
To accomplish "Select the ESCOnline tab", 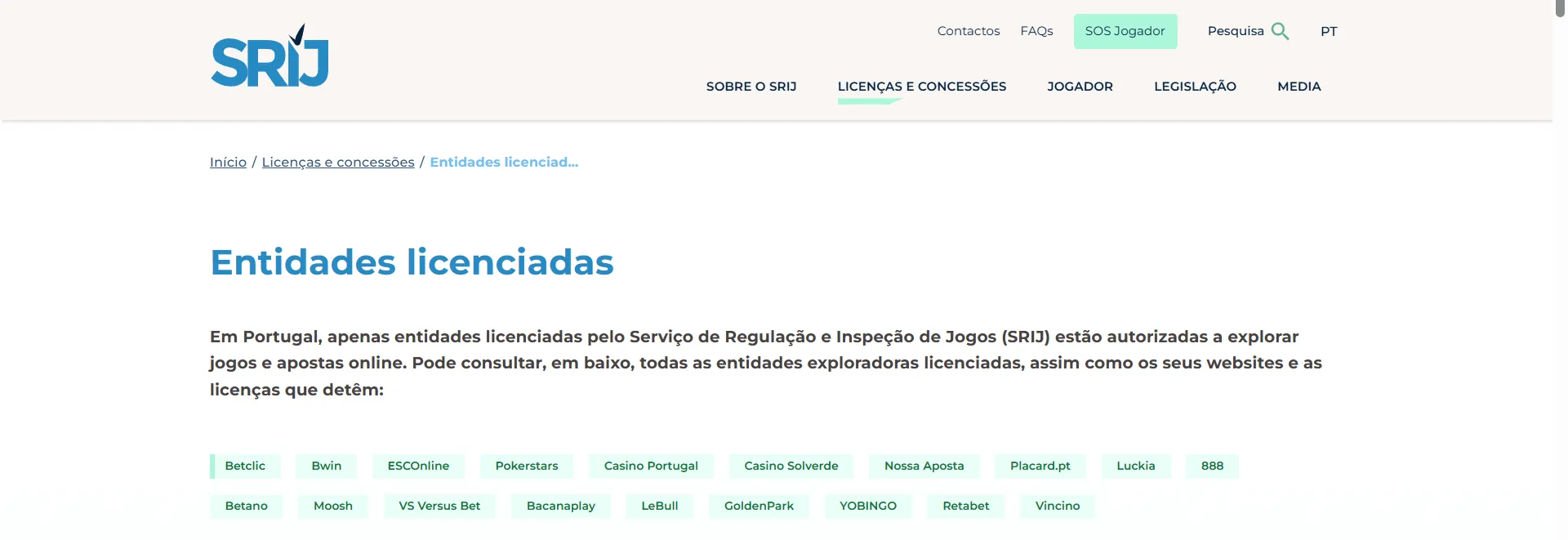I will 418,466.
